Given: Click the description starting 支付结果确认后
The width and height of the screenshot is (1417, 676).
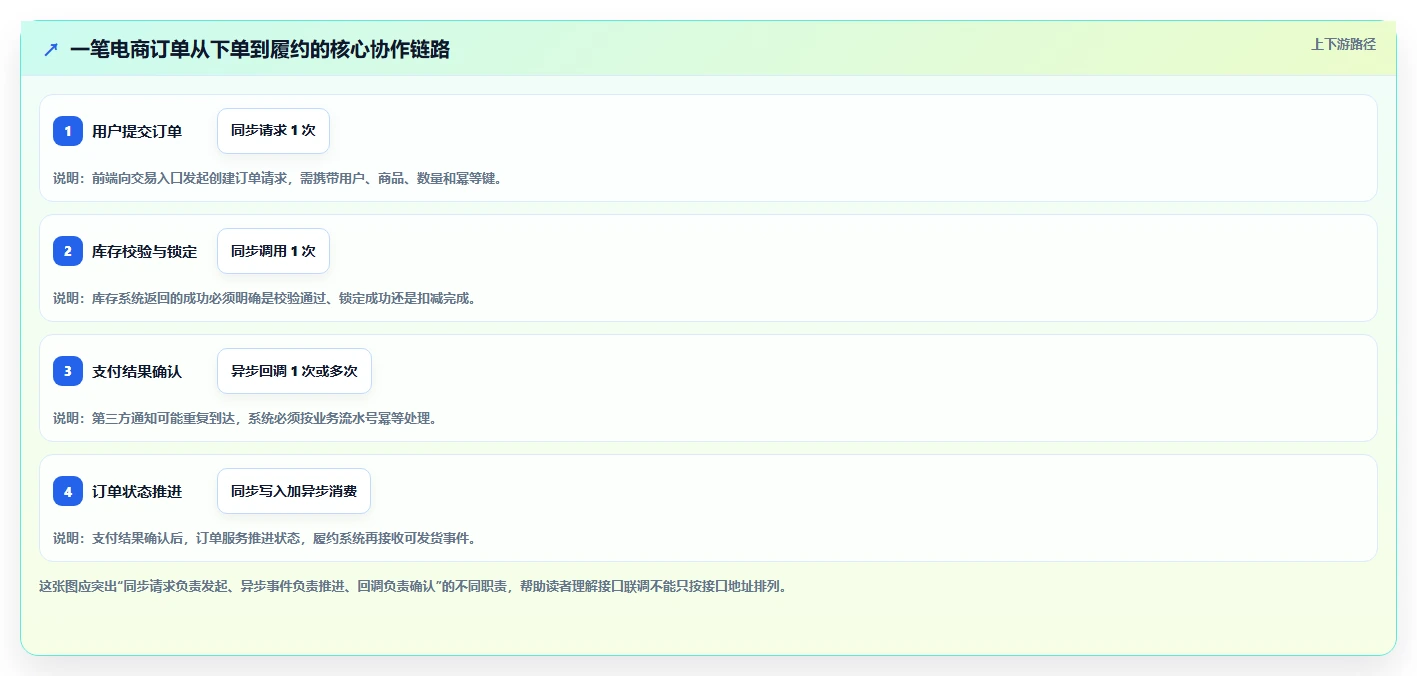Looking at the screenshot, I should (x=265, y=538).
